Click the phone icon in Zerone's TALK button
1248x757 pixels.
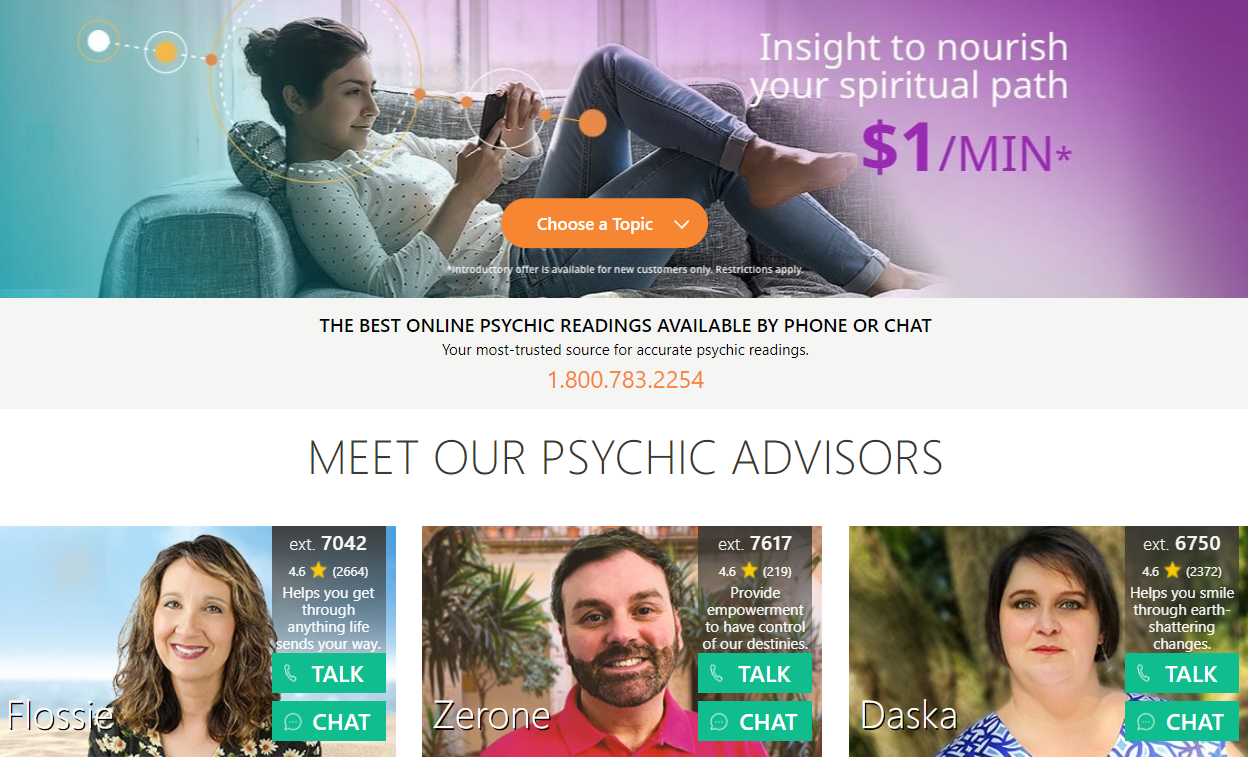click(x=716, y=674)
